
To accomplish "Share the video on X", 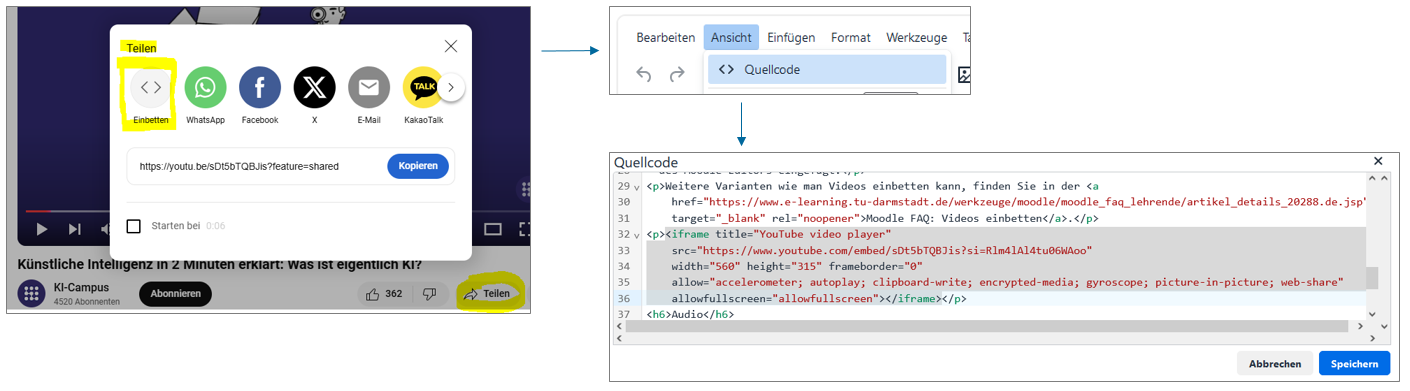I will (314, 87).
